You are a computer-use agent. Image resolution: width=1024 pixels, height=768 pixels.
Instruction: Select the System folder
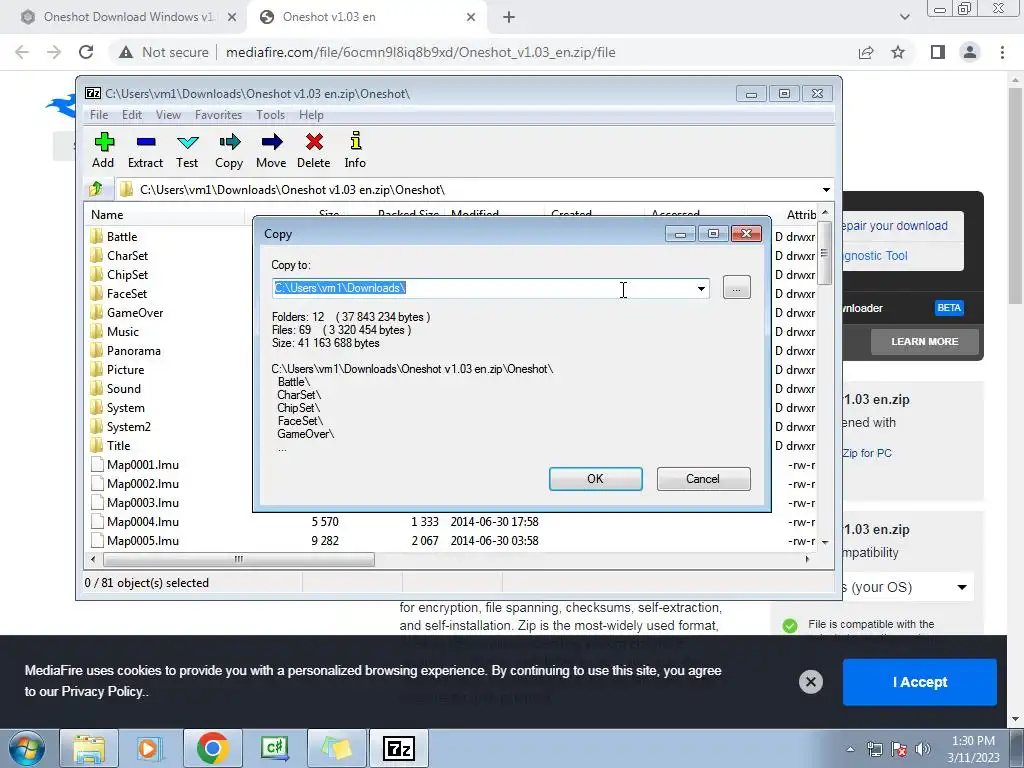[x=118, y=408]
